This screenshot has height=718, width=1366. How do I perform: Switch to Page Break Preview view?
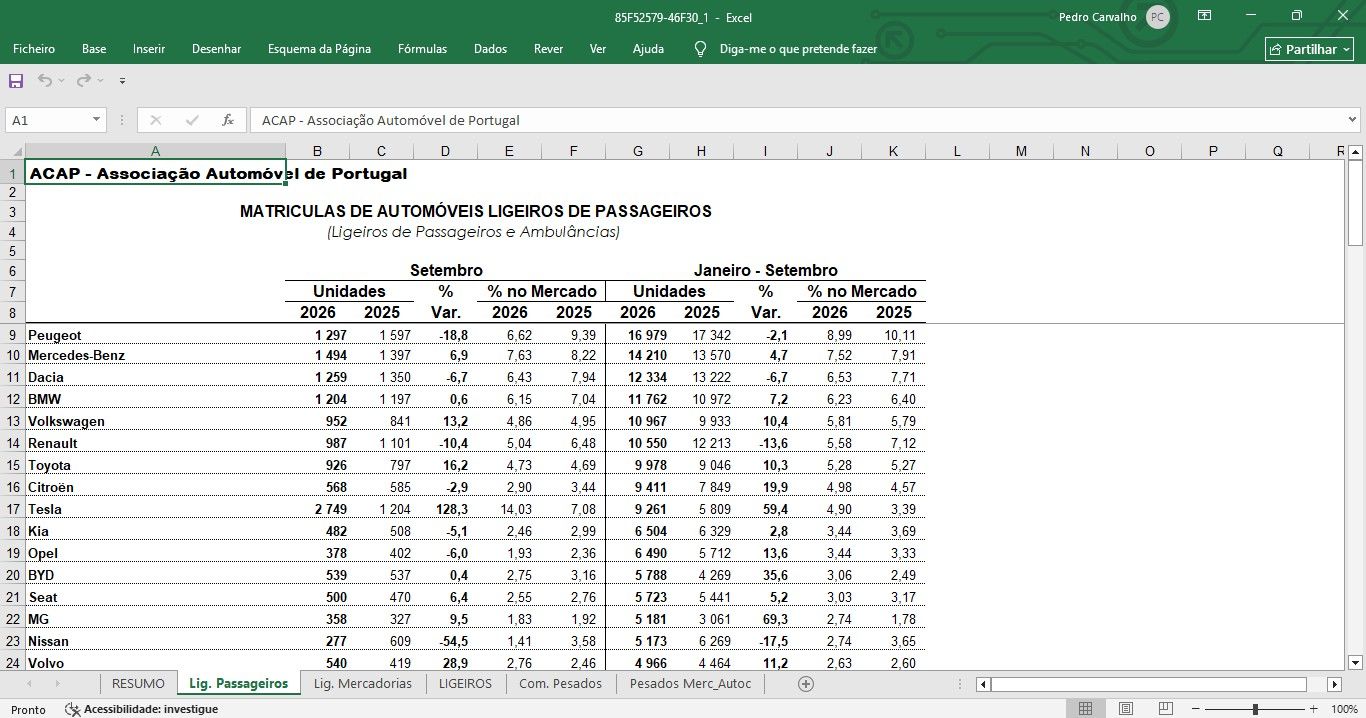click(x=1167, y=709)
